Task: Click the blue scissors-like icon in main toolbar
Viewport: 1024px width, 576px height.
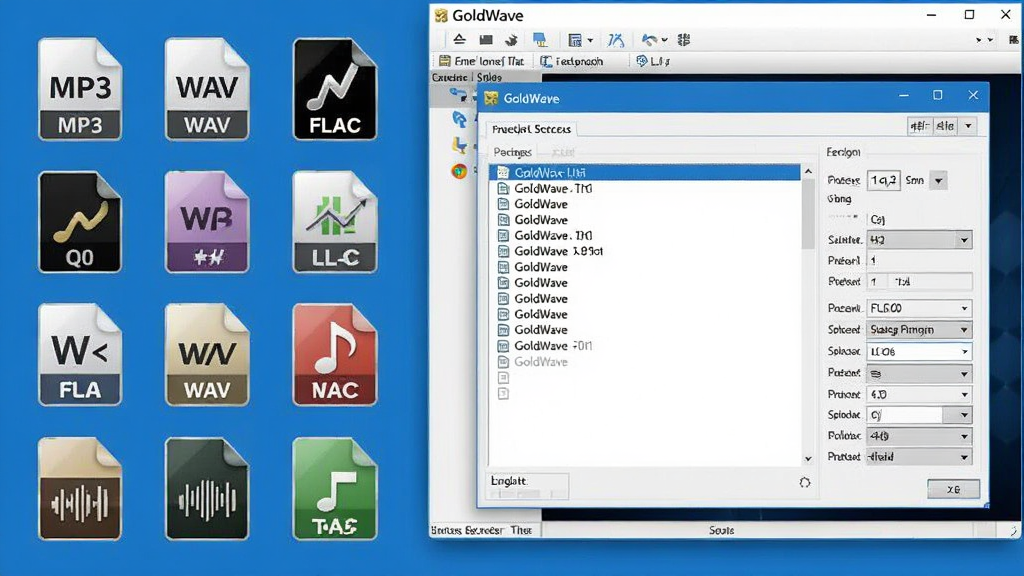Action: pos(615,40)
